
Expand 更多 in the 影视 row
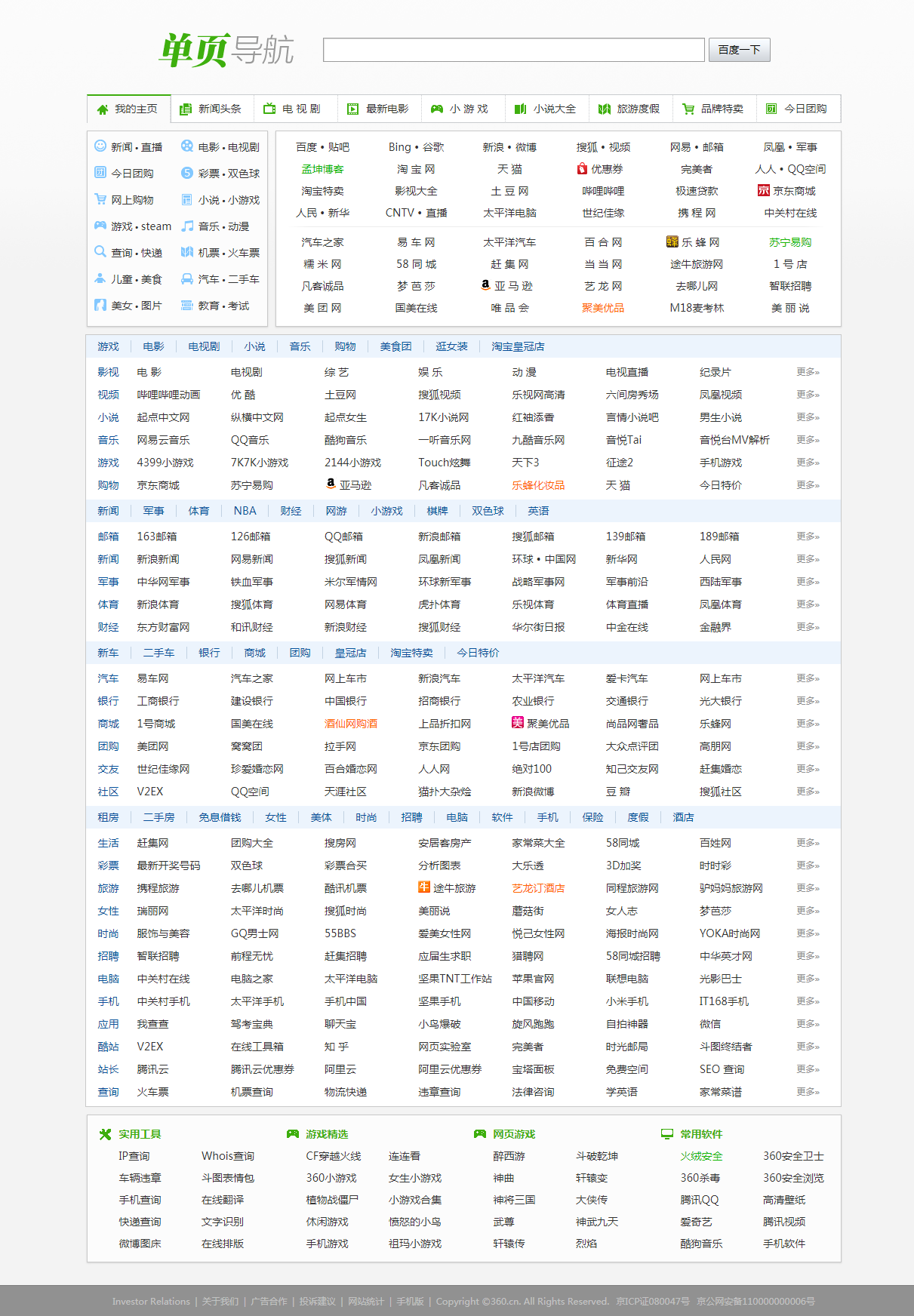point(808,372)
